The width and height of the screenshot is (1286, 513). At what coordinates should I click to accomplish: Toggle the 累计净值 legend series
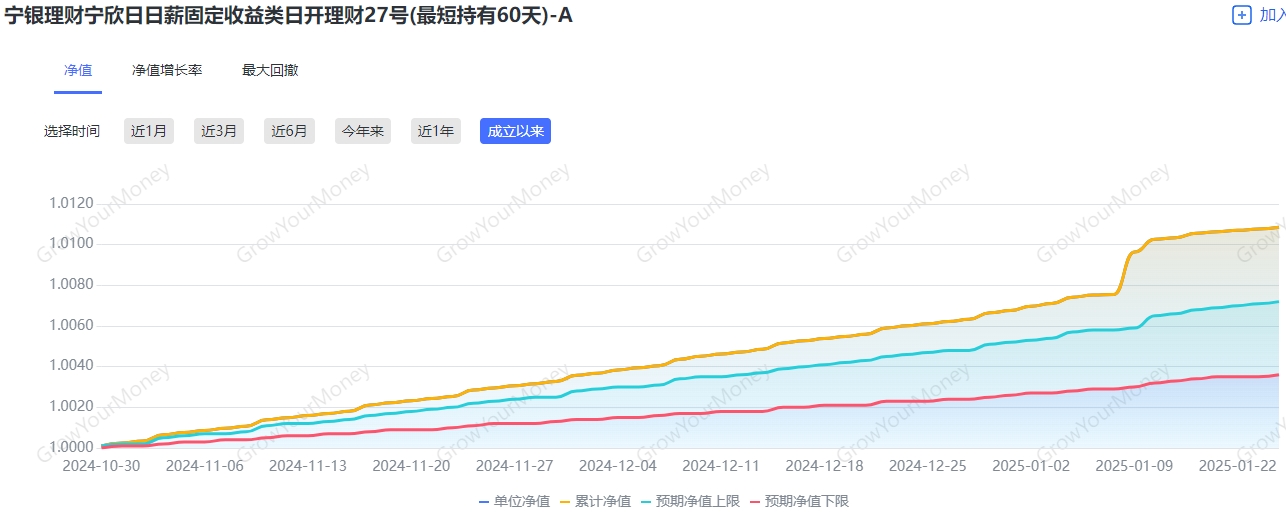tap(595, 501)
